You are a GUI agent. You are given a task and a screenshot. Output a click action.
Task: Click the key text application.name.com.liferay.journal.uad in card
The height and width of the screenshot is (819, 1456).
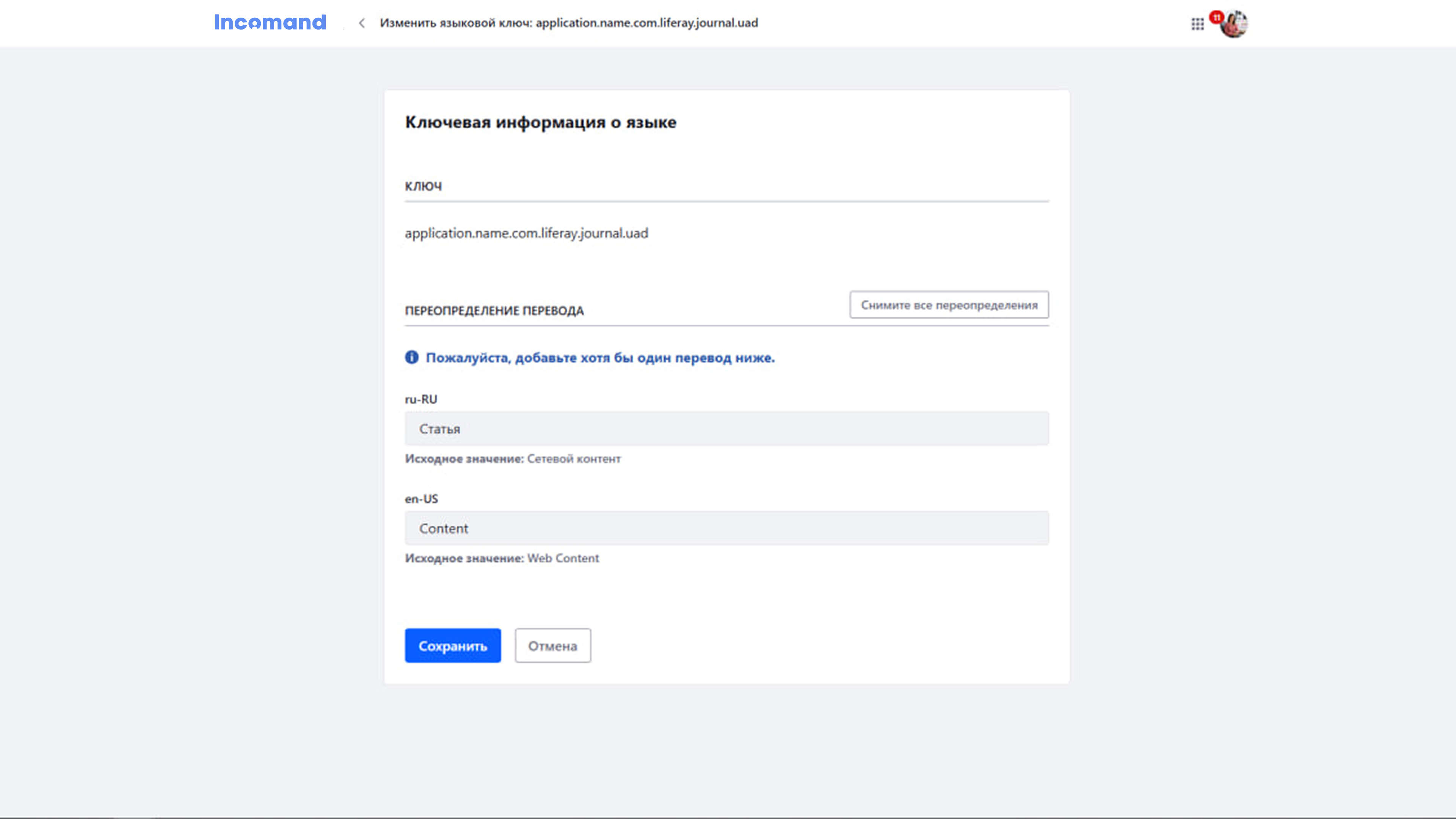526,233
